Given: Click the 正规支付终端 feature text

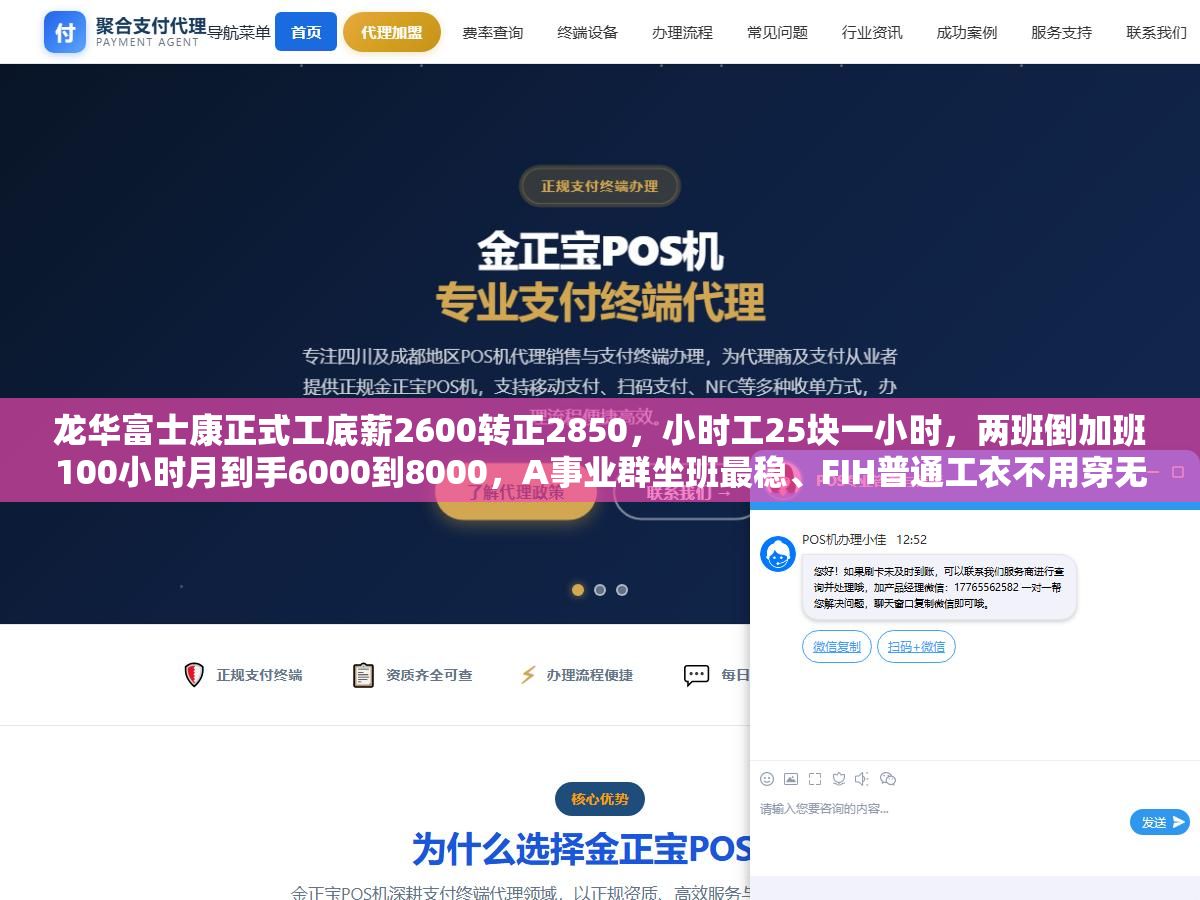Looking at the screenshot, I should (x=260, y=675).
